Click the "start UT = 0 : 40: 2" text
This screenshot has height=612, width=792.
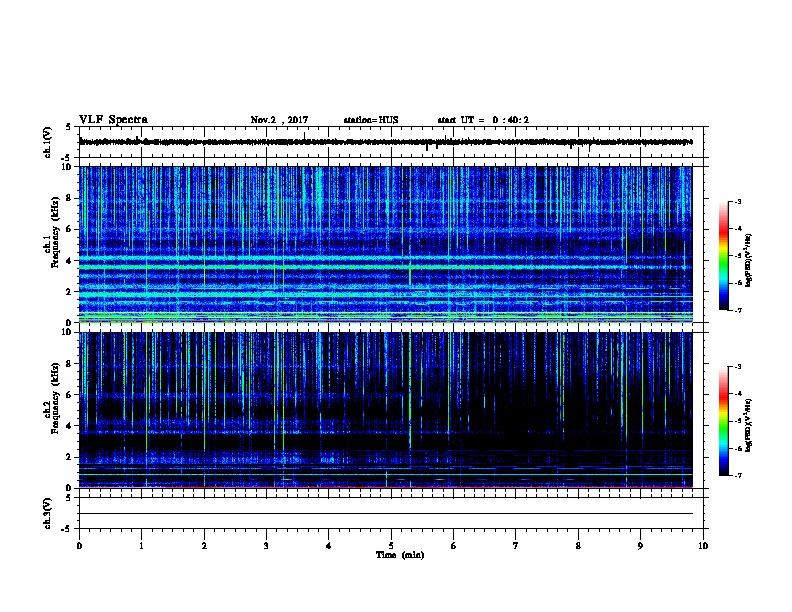click(x=483, y=120)
